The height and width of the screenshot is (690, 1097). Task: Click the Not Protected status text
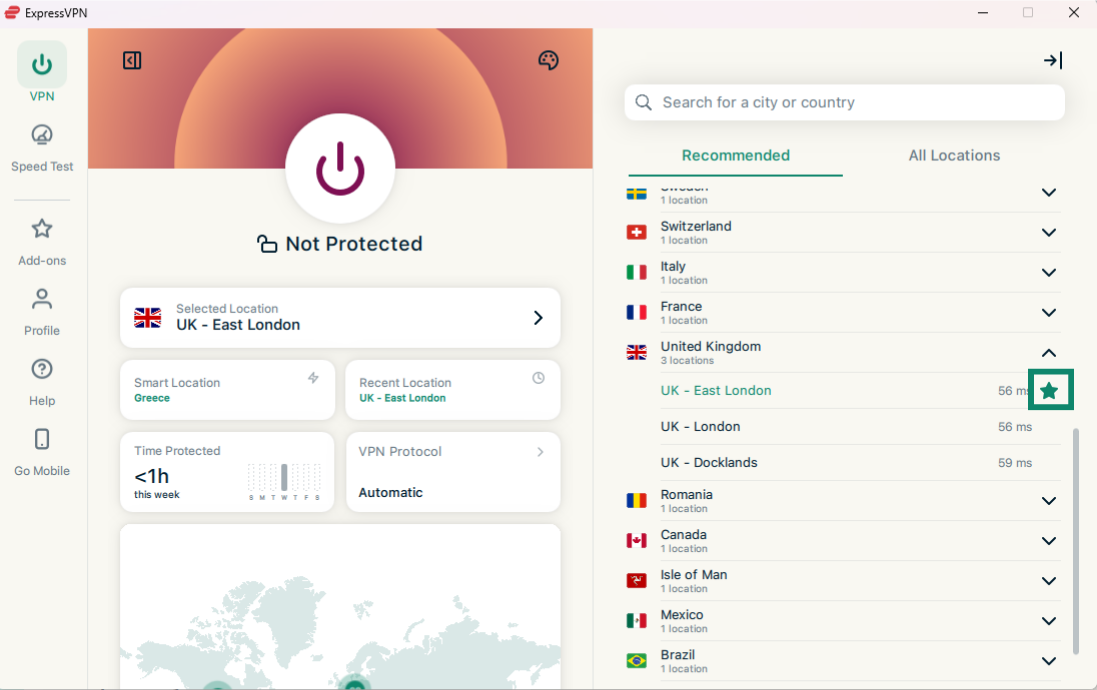point(354,244)
